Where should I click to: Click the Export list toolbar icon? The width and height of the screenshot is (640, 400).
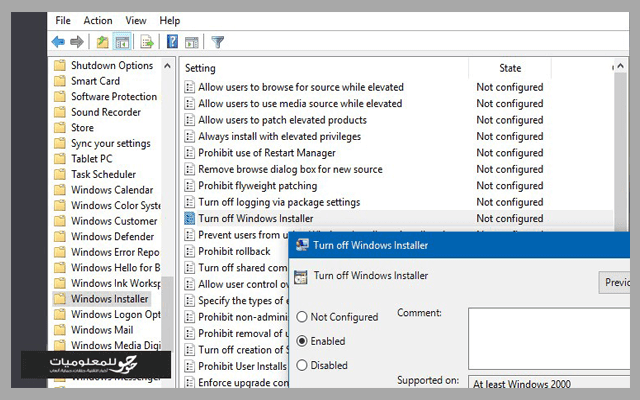(x=147, y=42)
